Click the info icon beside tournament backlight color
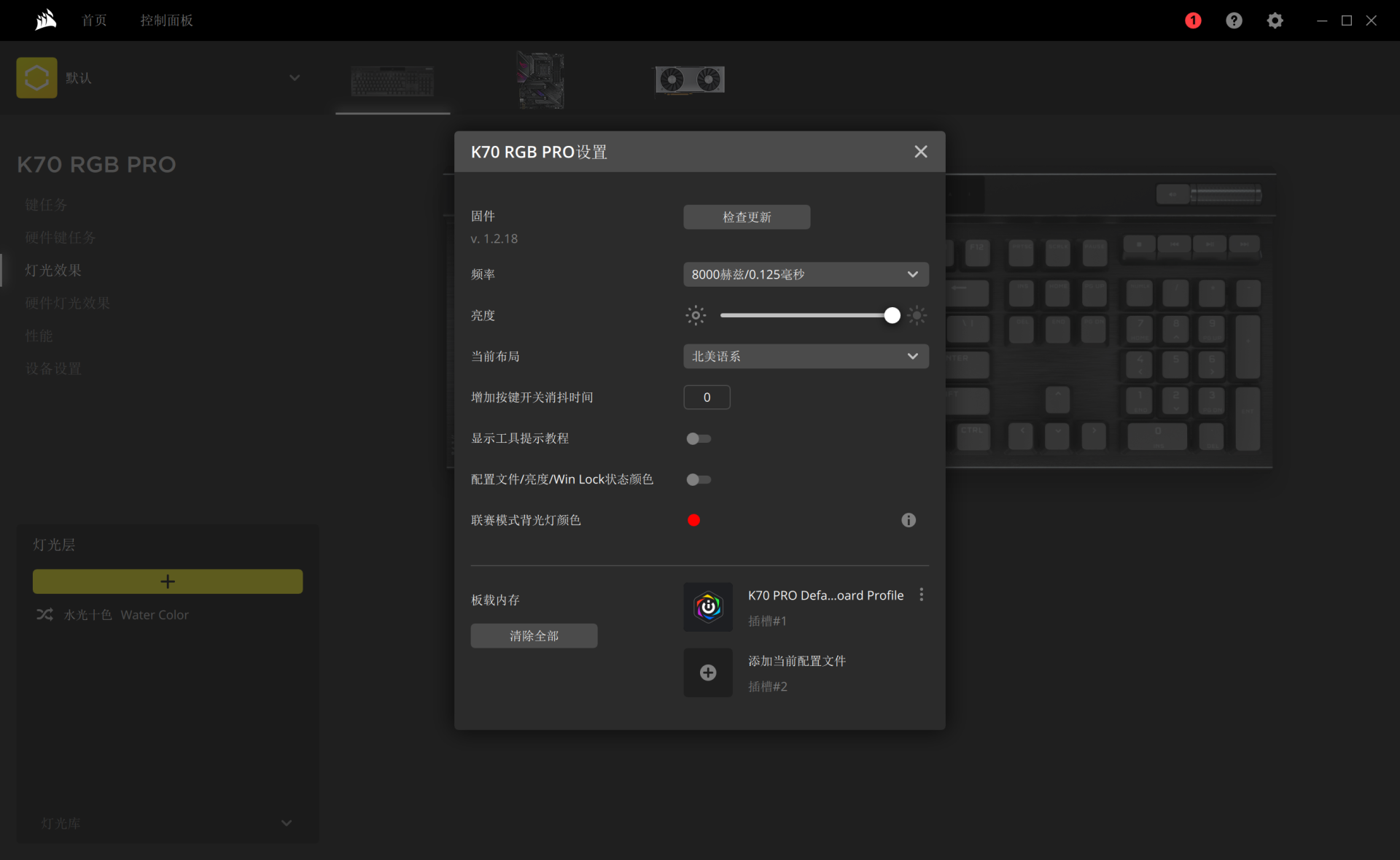This screenshot has width=1400, height=860. tap(907, 520)
